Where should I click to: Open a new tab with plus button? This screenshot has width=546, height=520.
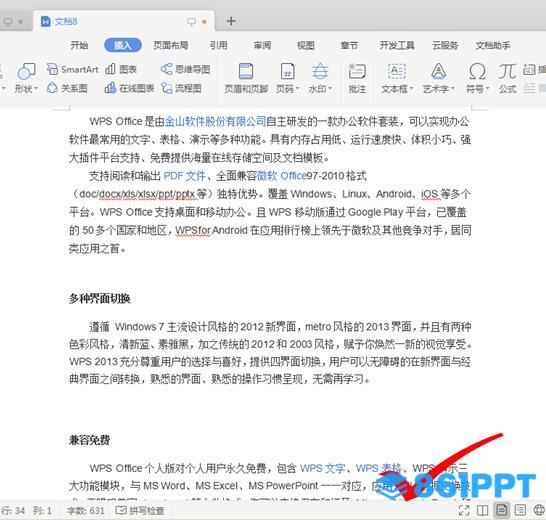point(231,21)
